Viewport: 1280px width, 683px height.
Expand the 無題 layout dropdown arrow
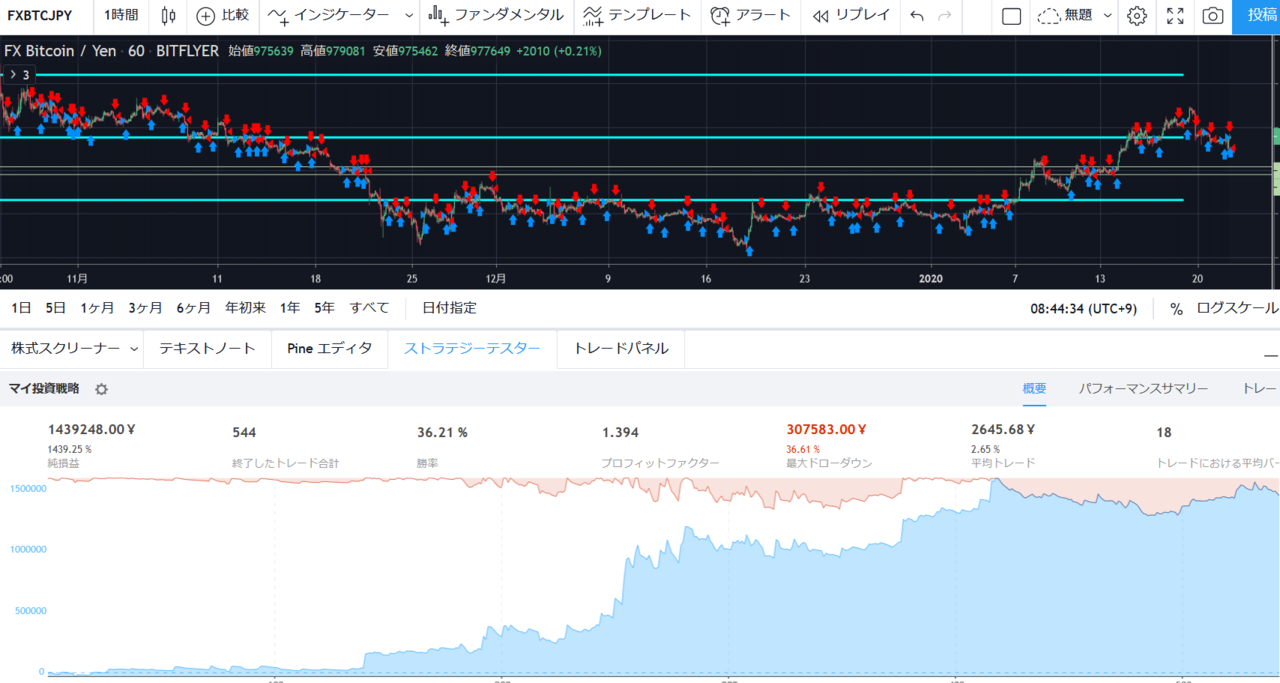coord(1107,16)
